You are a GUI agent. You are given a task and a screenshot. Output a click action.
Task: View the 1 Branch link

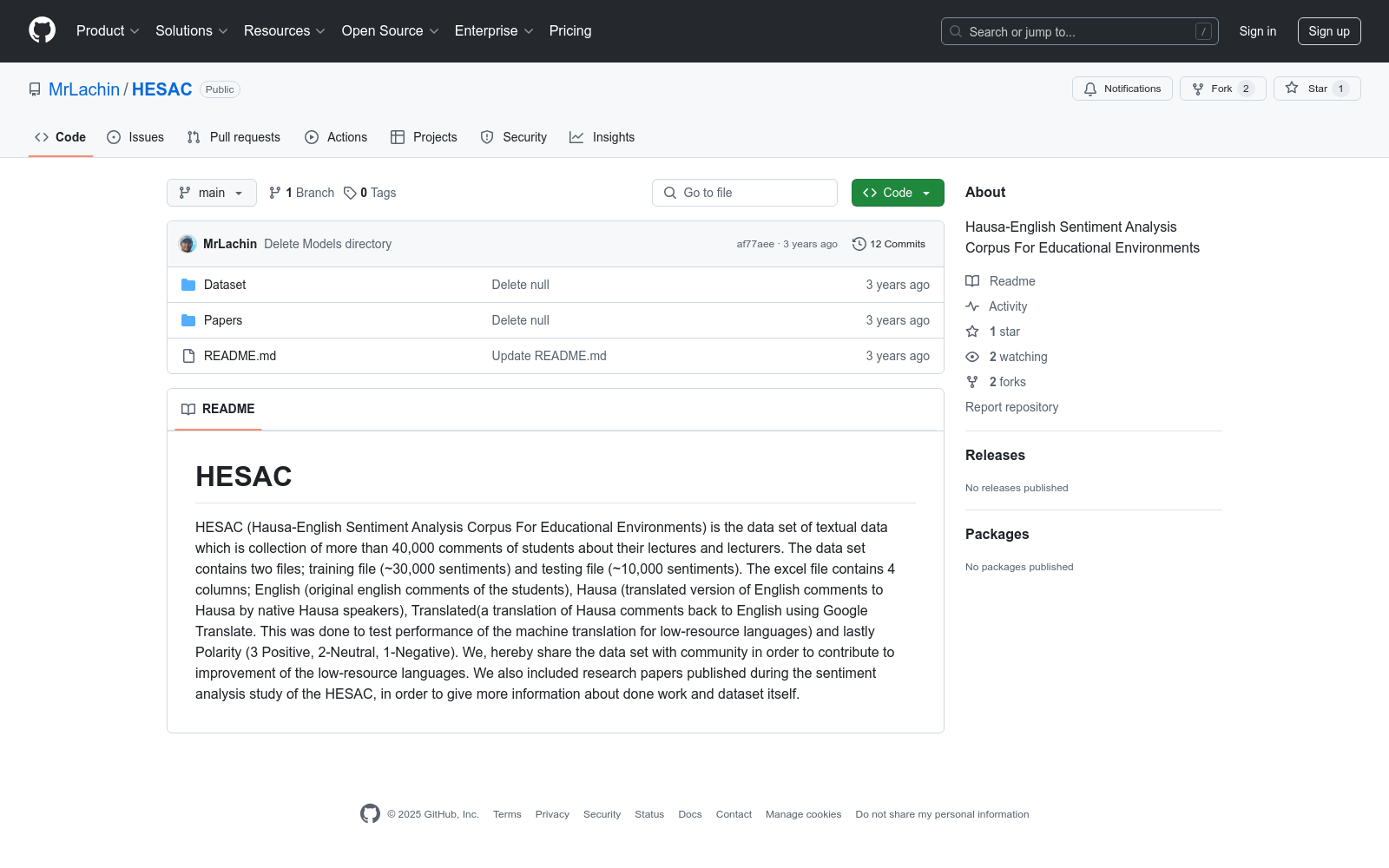click(x=301, y=193)
